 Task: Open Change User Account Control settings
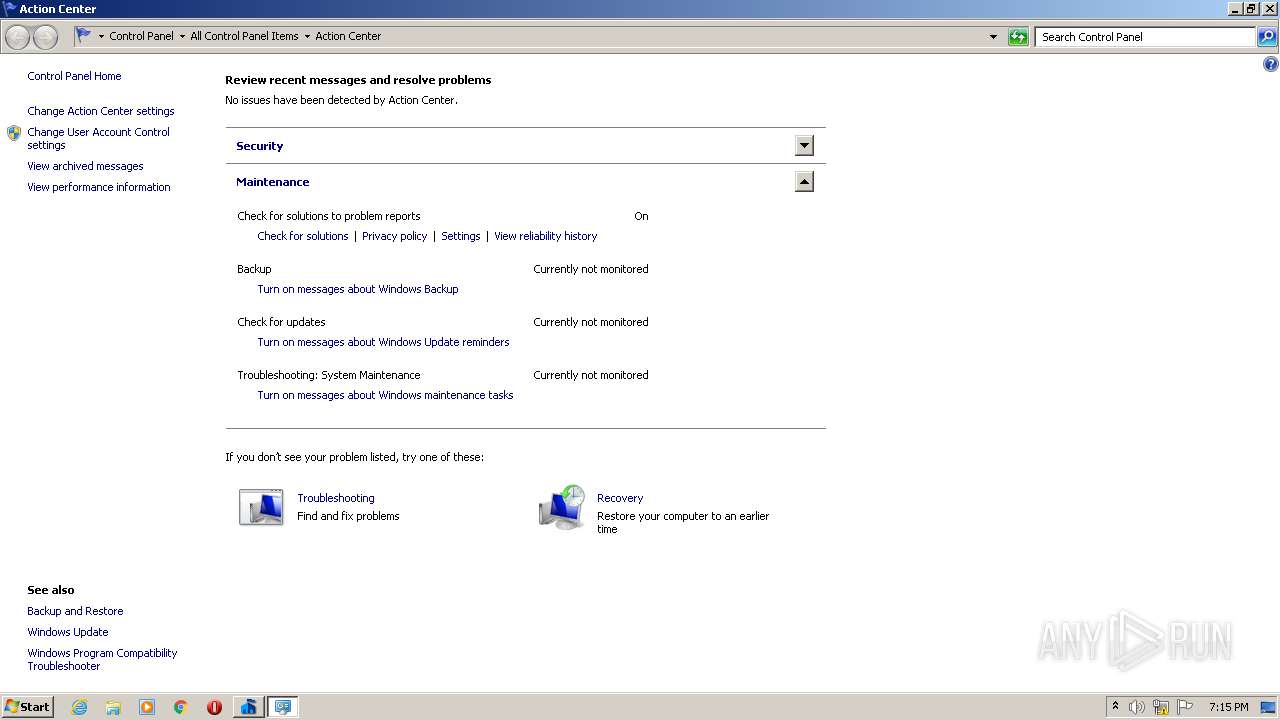(x=98, y=138)
